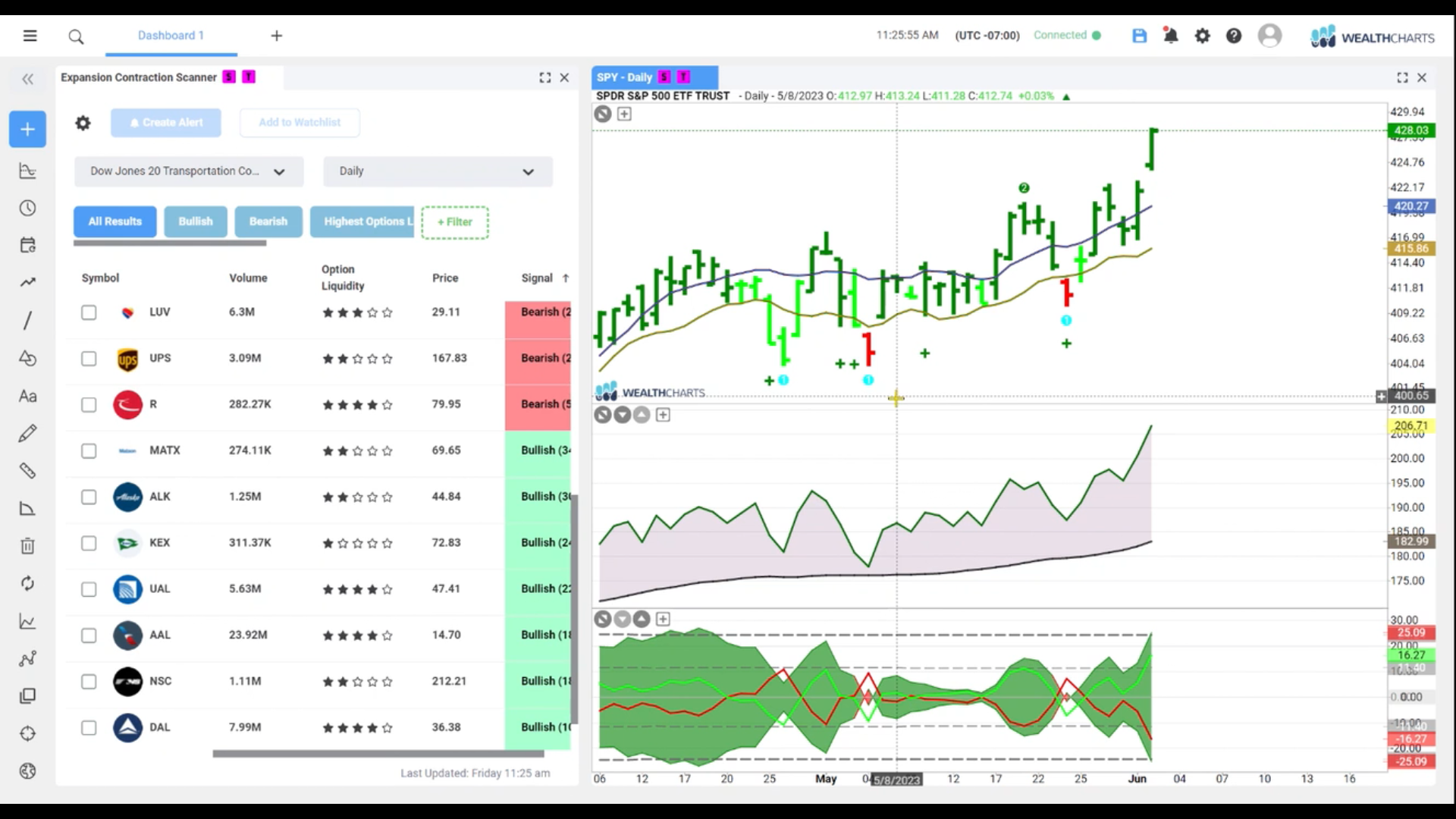
Task: Open the chart tool in sidebar
Action: click(x=27, y=171)
